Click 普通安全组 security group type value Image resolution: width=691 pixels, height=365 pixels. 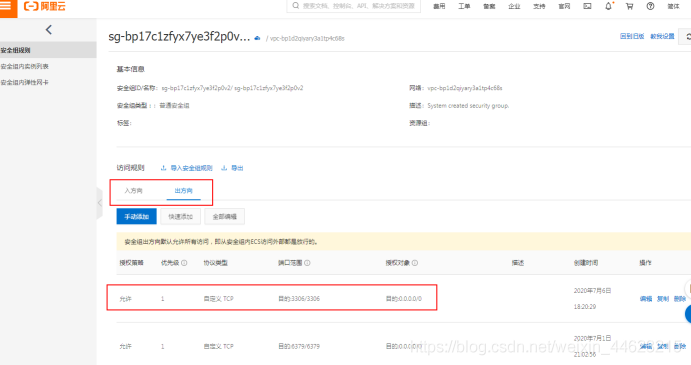coord(174,105)
